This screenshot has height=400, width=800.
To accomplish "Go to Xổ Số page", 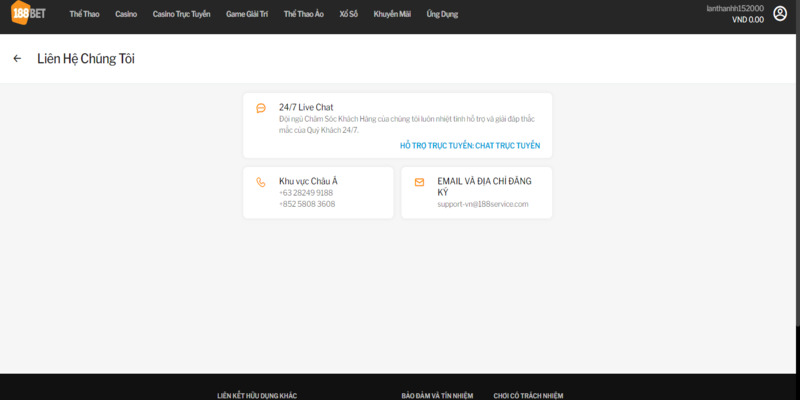I will click(x=350, y=15).
